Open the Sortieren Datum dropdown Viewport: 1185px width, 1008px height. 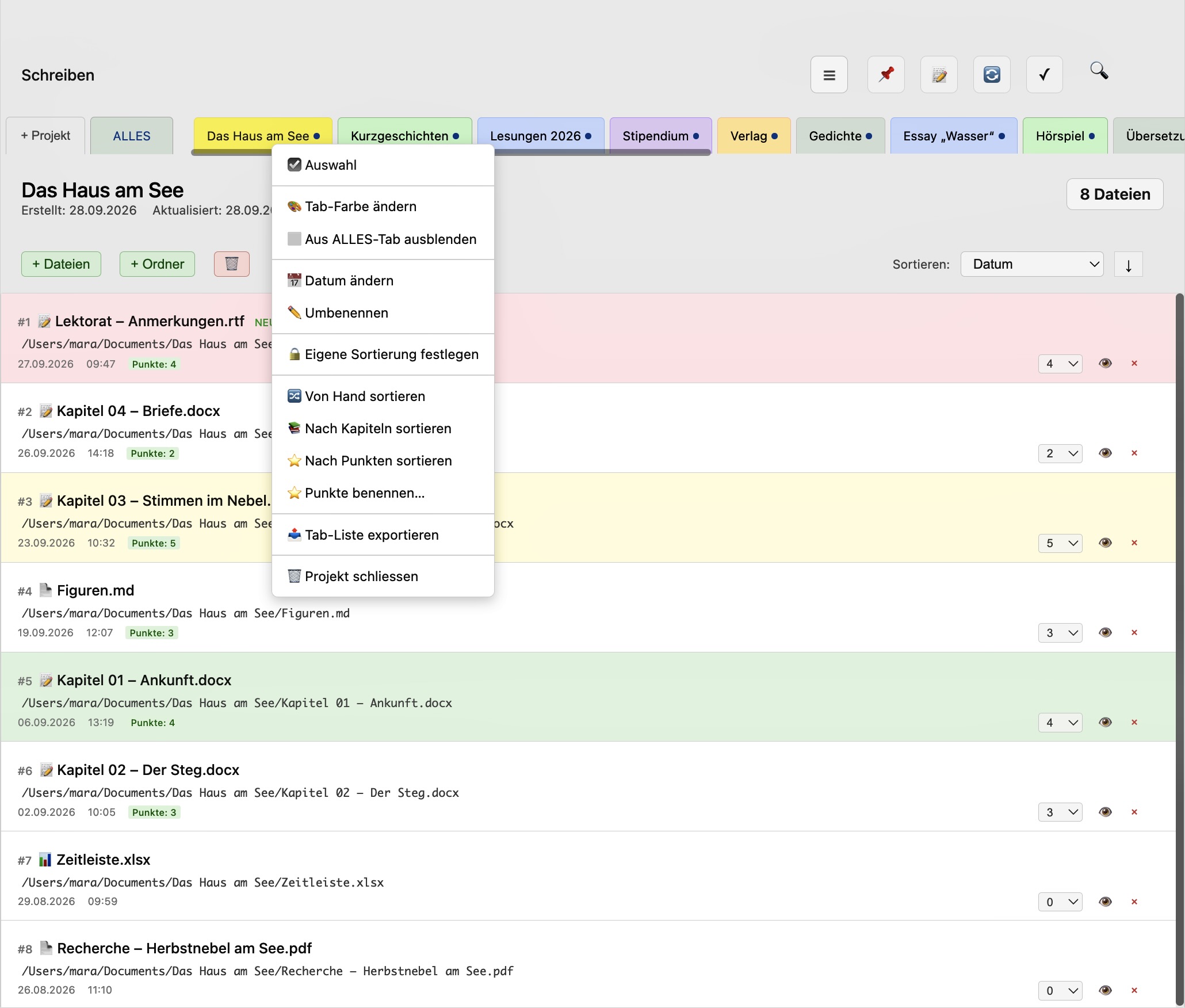click(x=1032, y=264)
